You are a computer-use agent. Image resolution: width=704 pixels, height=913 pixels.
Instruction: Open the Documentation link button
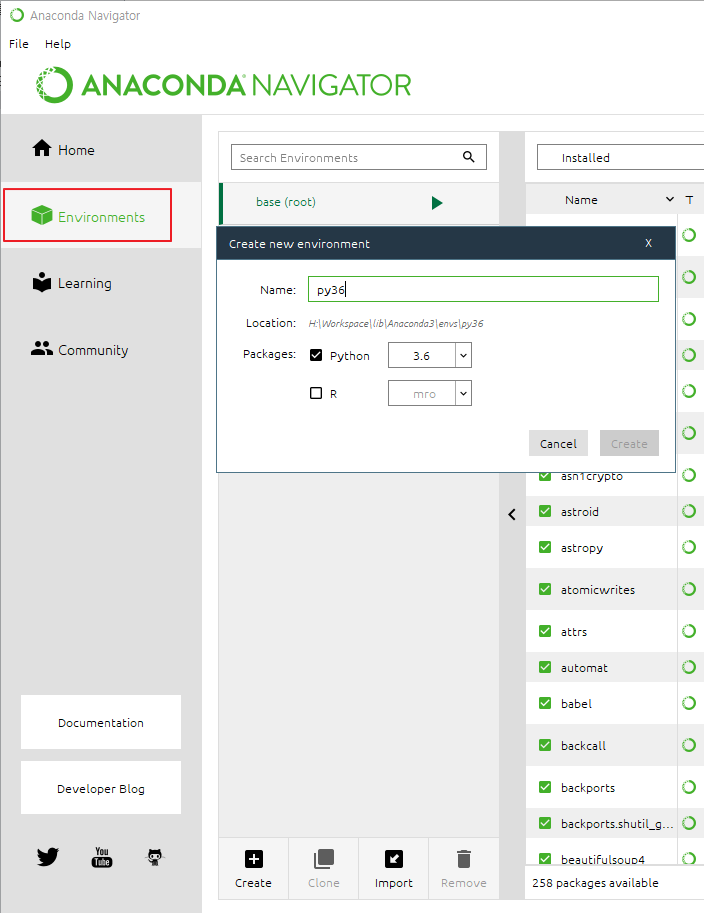pos(101,722)
